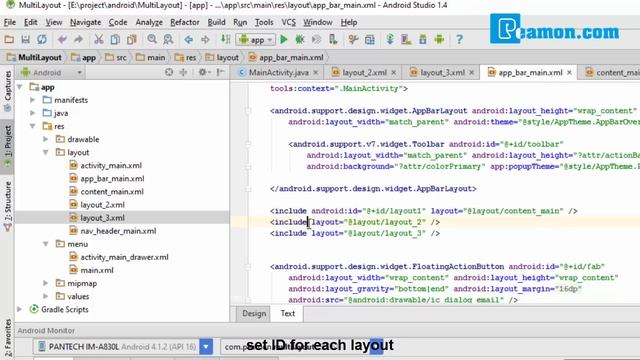This screenshot has height=360, width=640.
Task: Open the SDK Manager icon
Action: pos(423,40)
